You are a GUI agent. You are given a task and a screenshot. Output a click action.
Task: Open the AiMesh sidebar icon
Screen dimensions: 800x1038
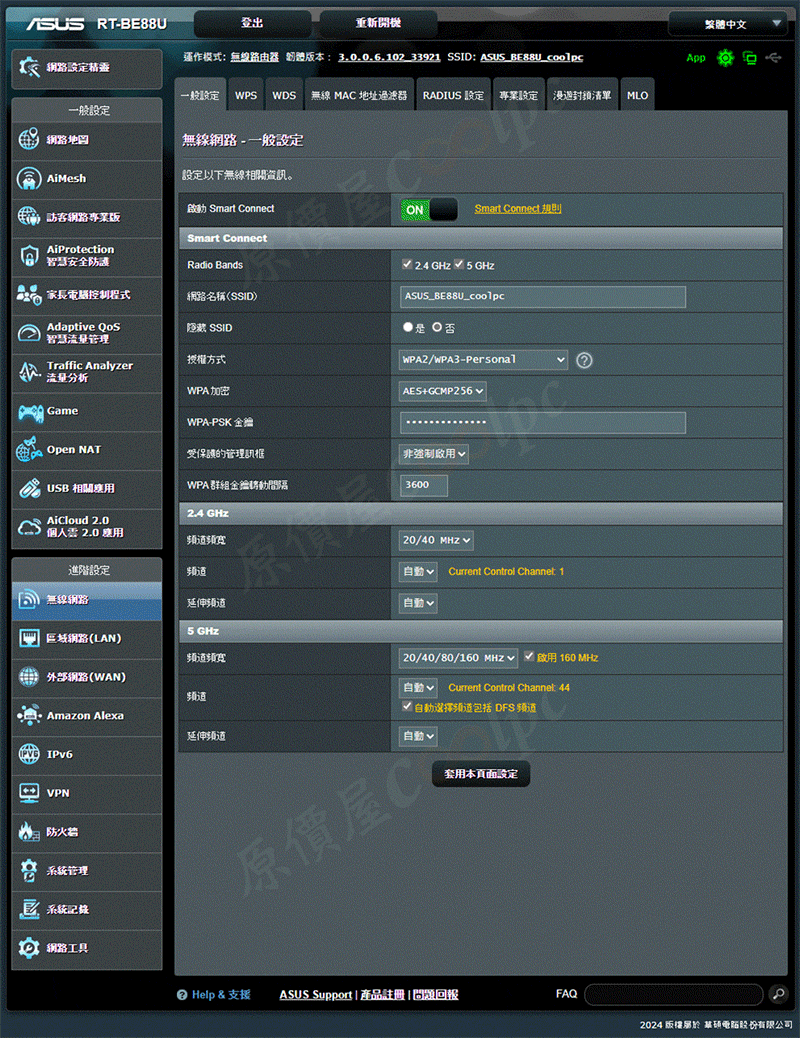point(28,178)
